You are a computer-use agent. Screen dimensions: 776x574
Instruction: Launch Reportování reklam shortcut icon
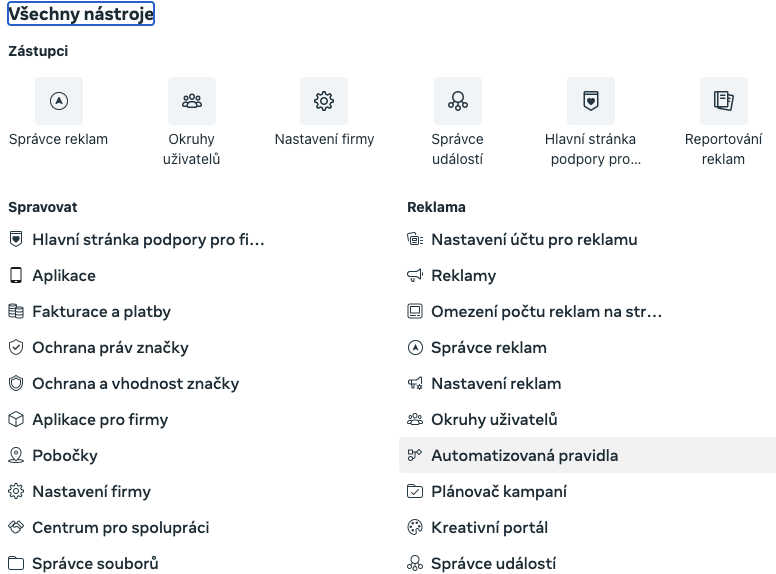[x=724, y=101]
